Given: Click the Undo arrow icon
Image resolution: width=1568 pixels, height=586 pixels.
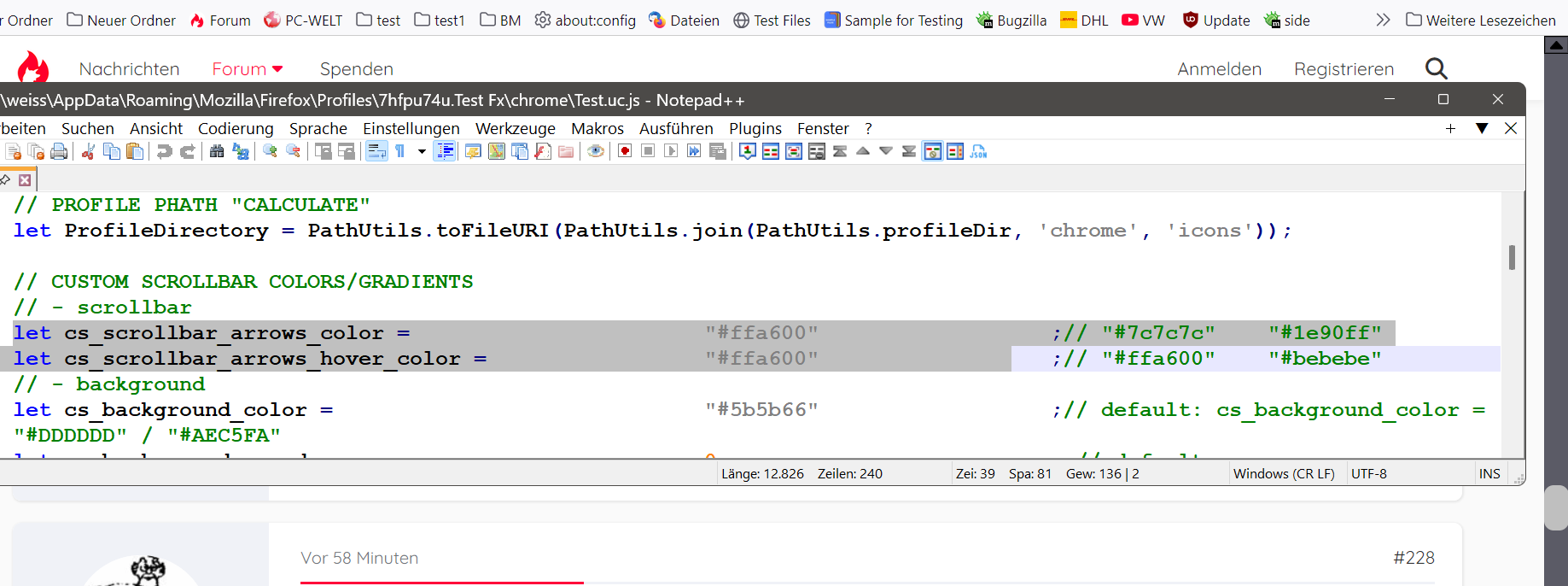Looking at the screenshot, I should (164, 151).
